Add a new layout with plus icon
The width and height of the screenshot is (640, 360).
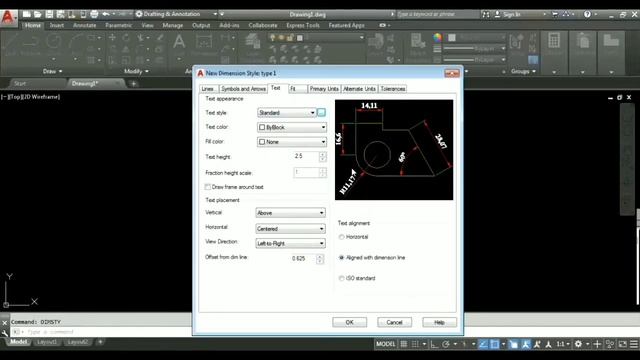pyautogui.click(x=100, y=342)
